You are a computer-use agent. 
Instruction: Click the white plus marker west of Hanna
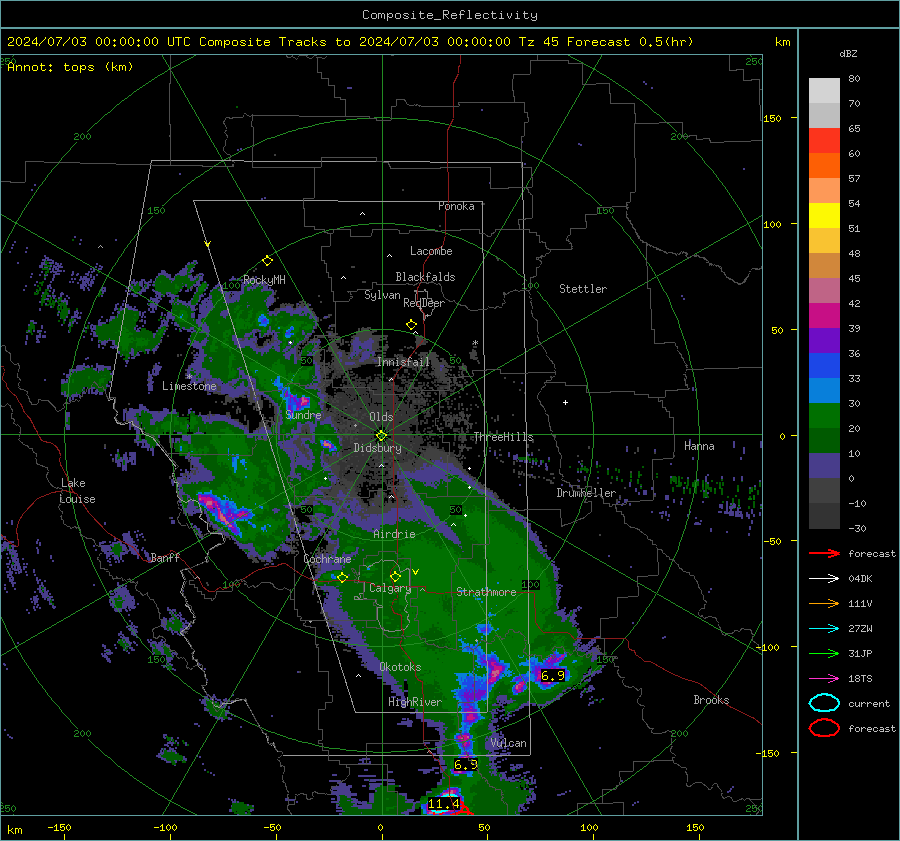click(x=565, y=402)
